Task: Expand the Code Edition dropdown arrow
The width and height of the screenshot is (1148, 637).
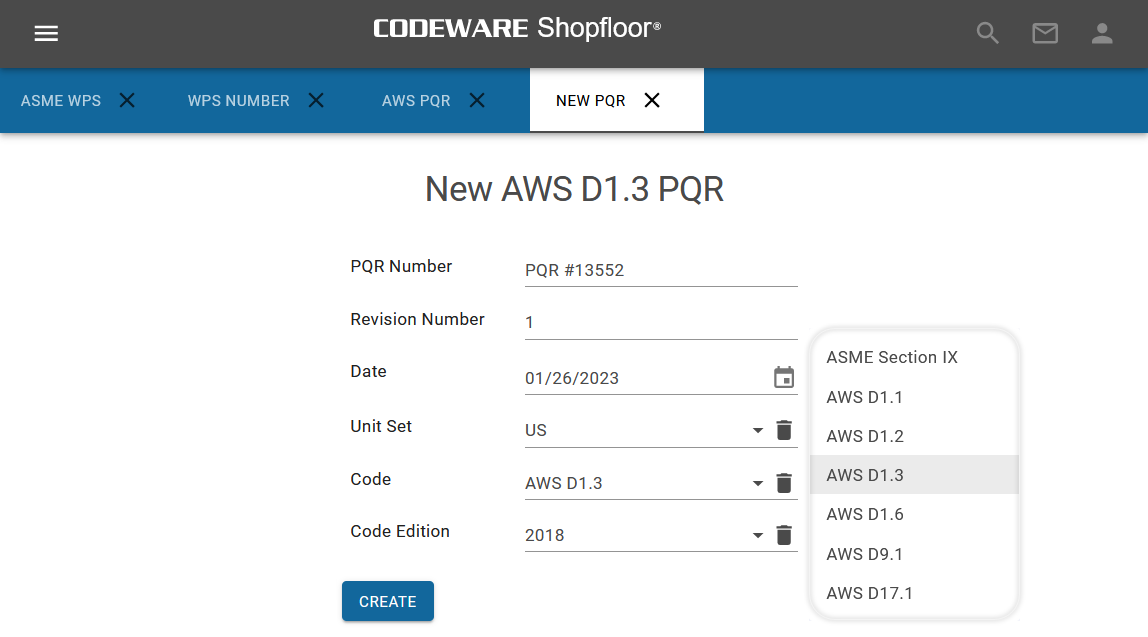Action: 758,535
